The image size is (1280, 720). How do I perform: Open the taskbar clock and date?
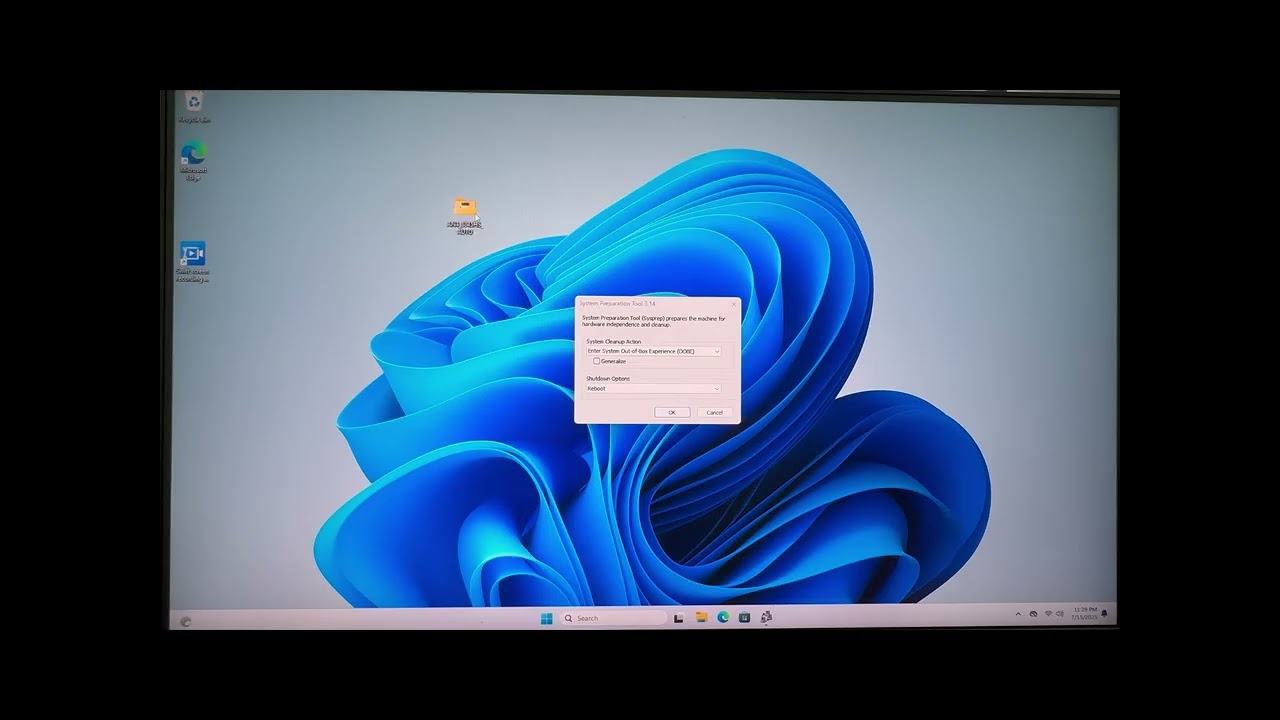coord(1084,613)
